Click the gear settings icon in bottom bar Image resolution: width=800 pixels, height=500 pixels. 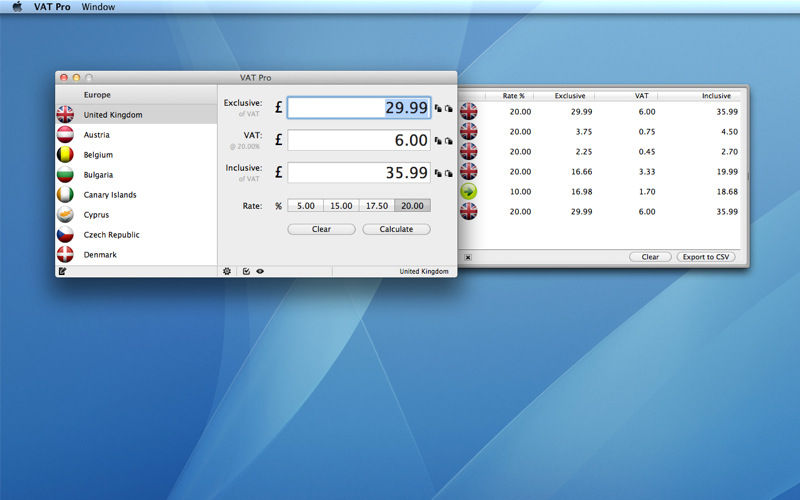(227, 271)
